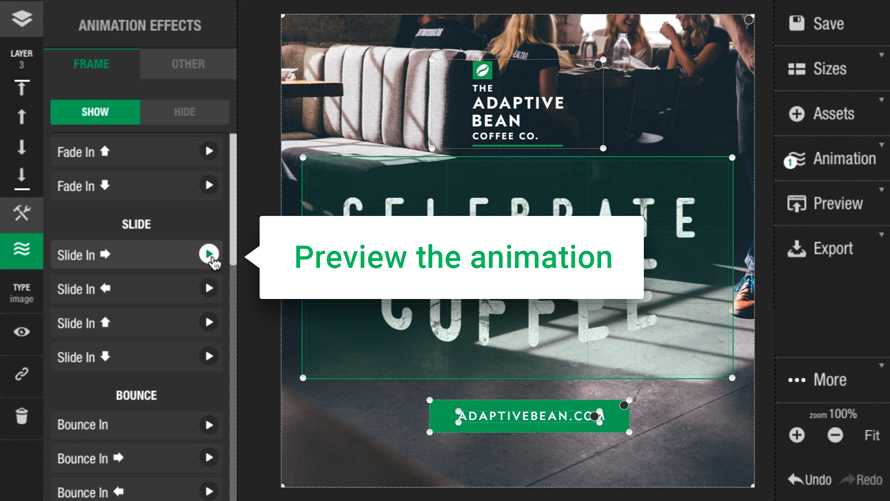Choose plain Bounce In effect
Viewport: 890px width, 501px height.
pos(136,424)
